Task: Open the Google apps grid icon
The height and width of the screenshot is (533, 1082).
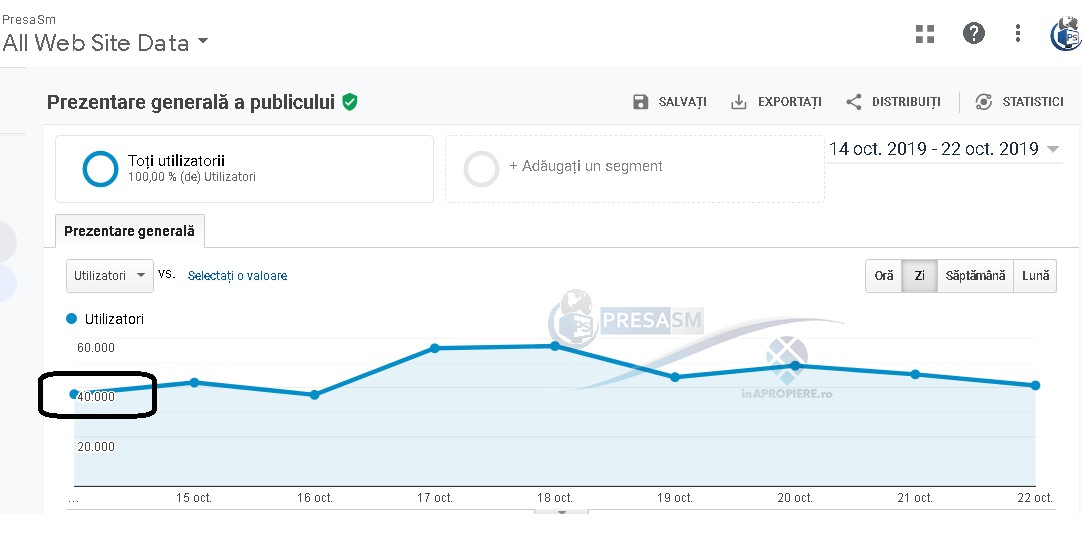Action: coord(925,34)
